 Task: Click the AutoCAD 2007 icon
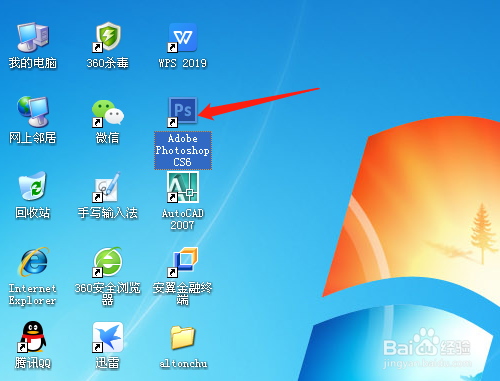tap(183, 187)
